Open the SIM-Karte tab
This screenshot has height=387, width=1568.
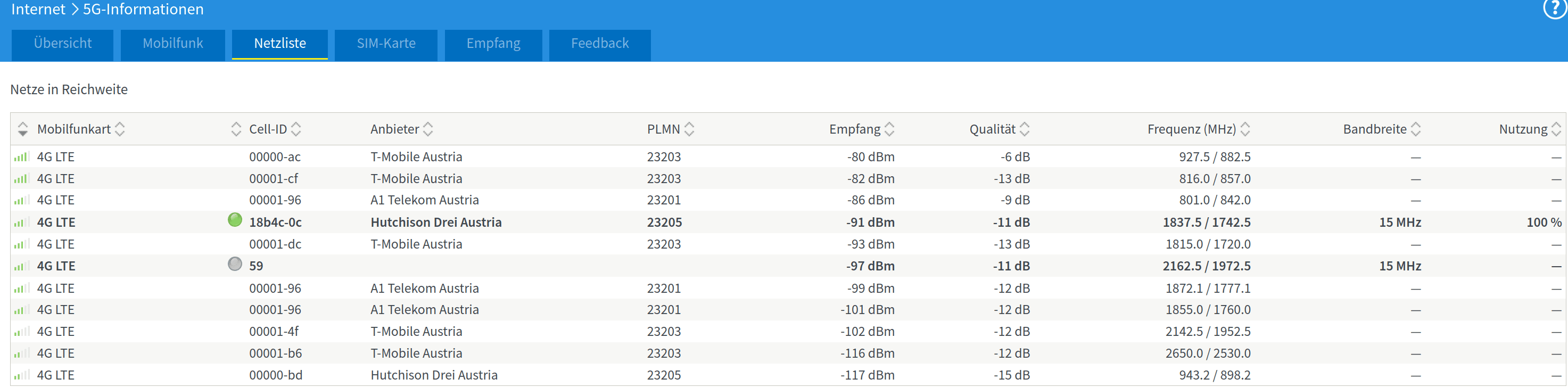[386, 44]
